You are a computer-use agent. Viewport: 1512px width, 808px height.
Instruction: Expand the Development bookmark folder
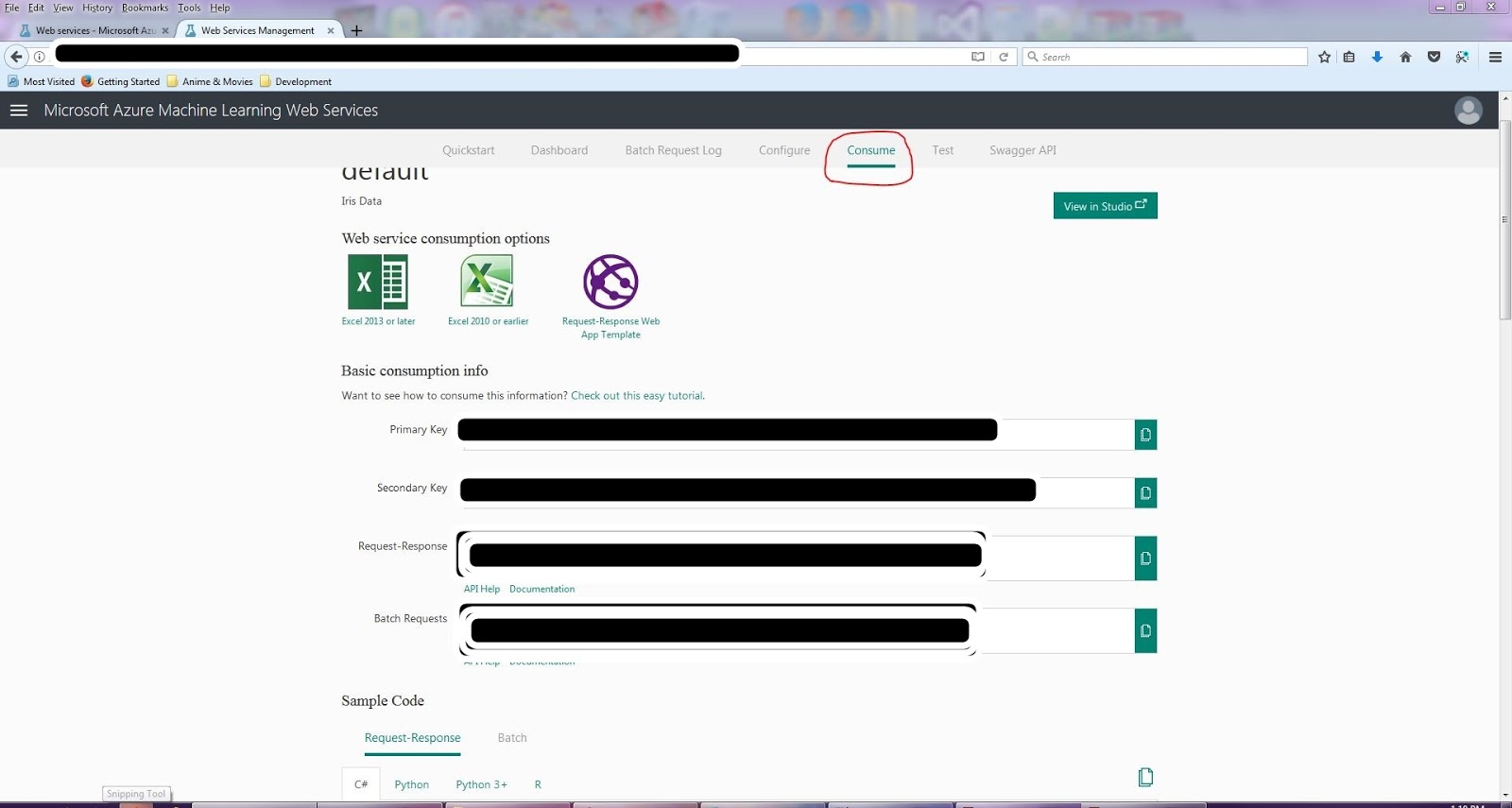(296, 81)
